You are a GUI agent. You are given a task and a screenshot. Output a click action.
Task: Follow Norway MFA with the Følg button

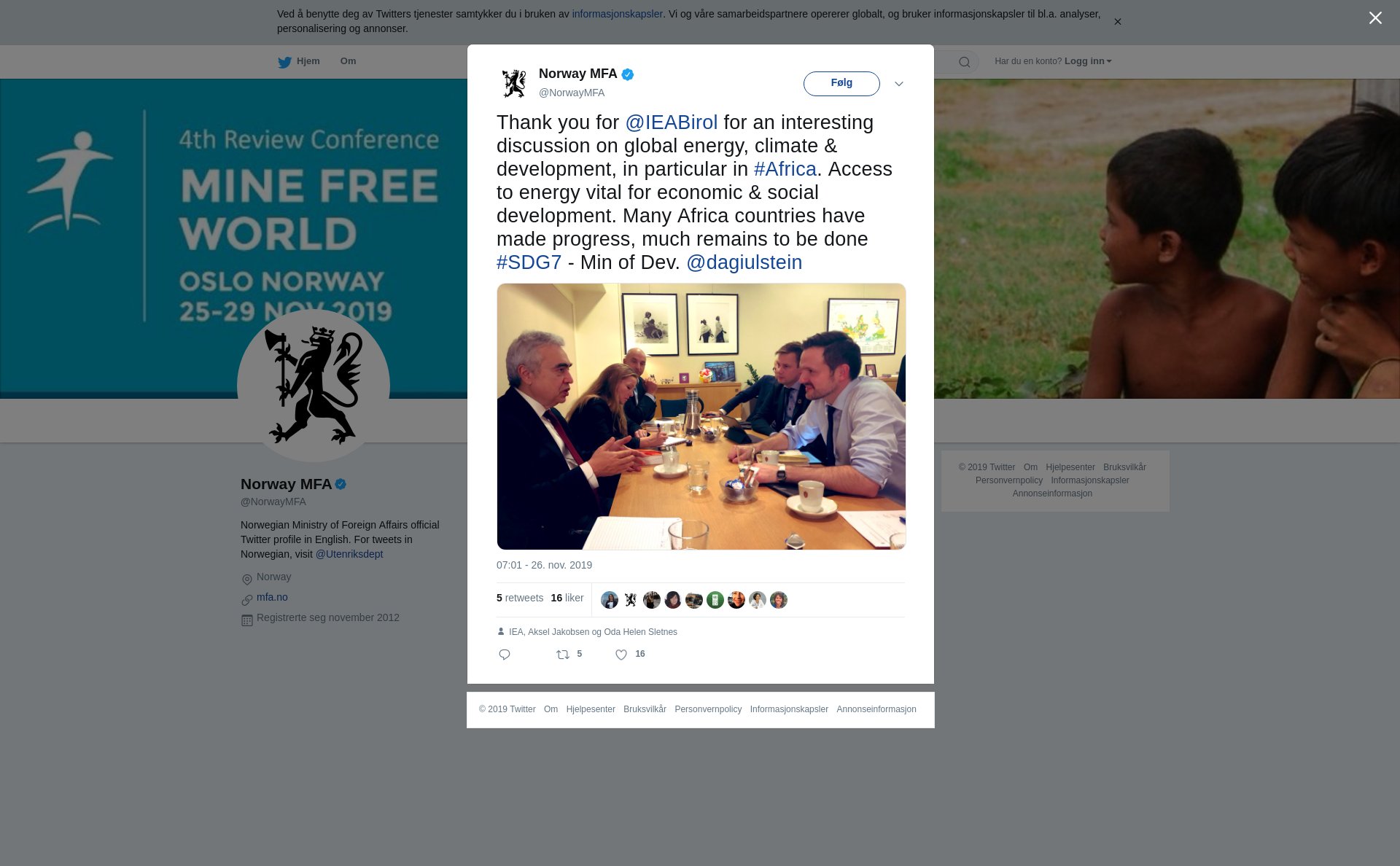coord(841,83)
